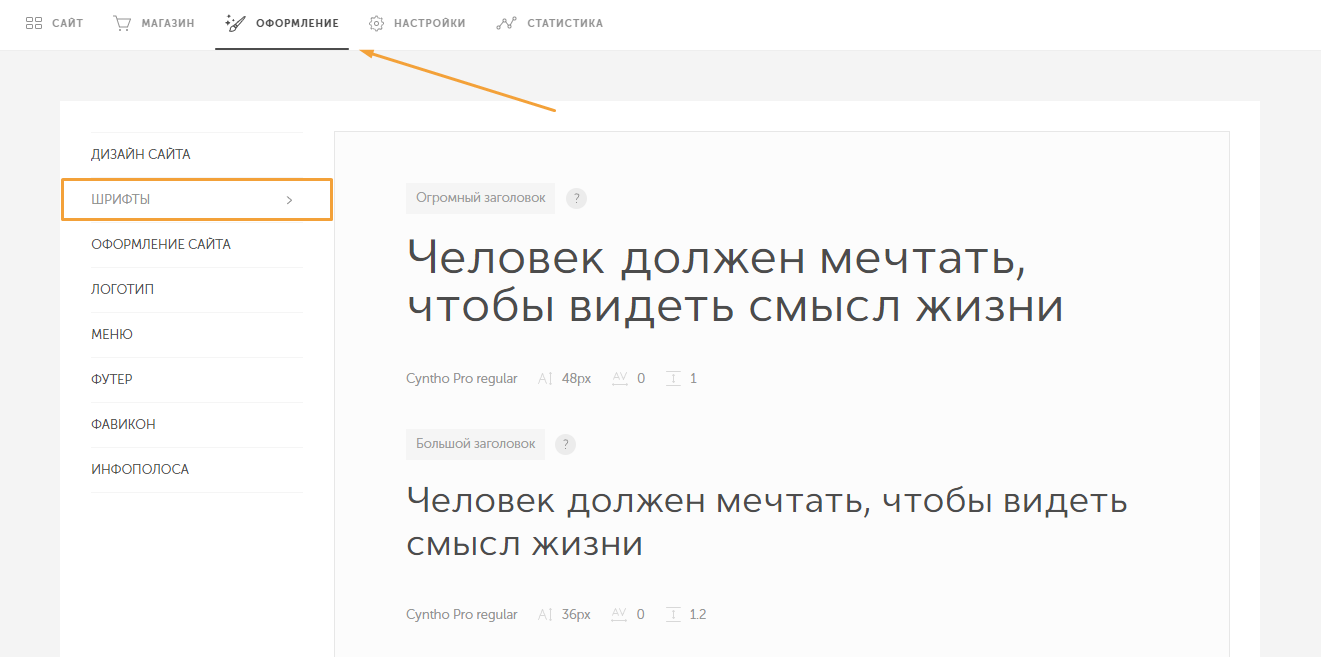Select Оформление сайта in sidebar

coord(161,244)
